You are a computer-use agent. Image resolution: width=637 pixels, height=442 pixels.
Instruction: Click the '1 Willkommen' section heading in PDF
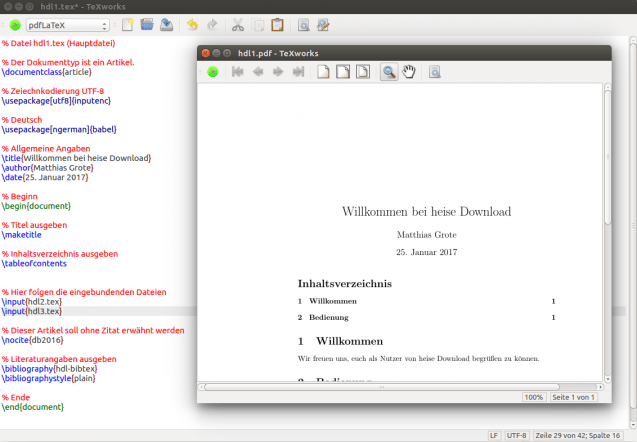[340, 341]
